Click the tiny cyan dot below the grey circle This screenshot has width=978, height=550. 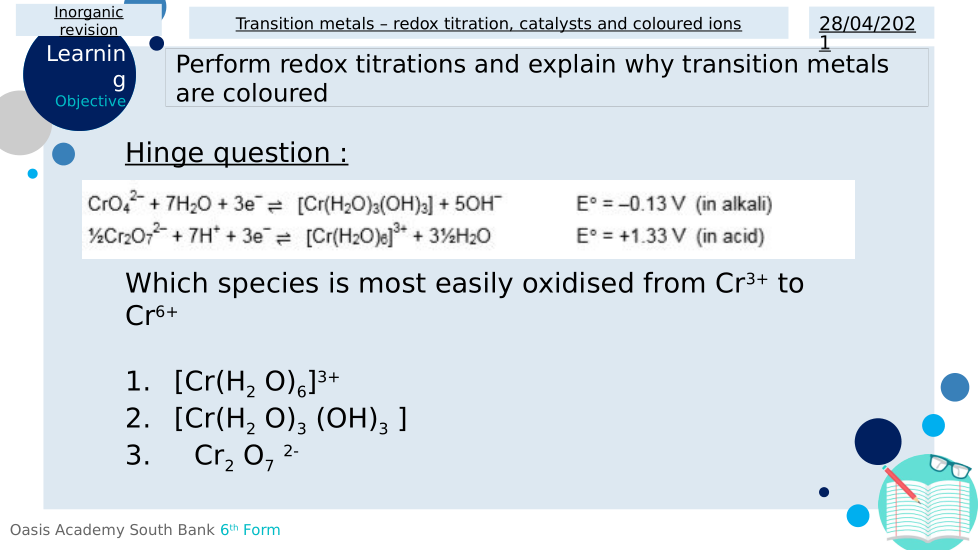click(32, 174)
